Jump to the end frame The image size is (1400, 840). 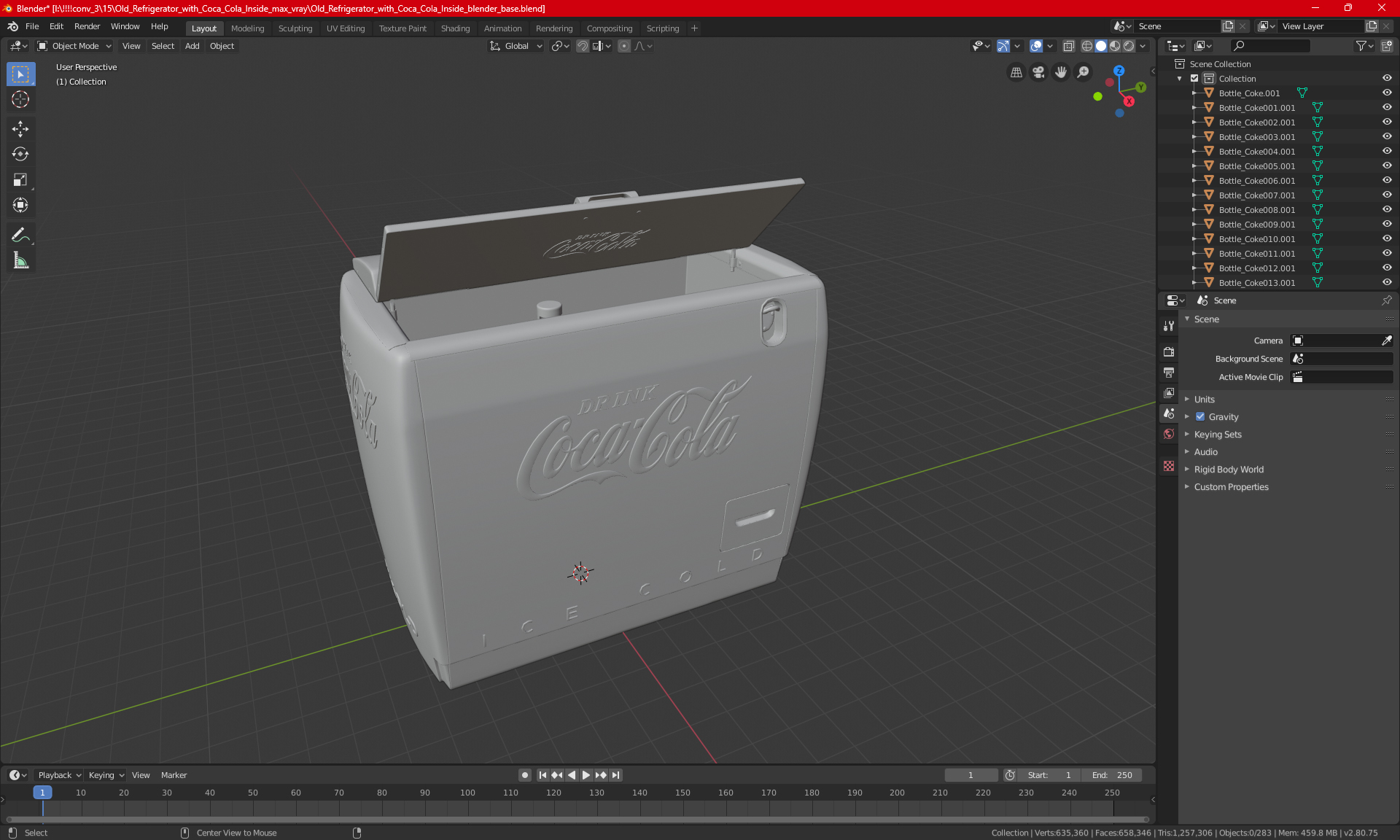click(616, 775)
